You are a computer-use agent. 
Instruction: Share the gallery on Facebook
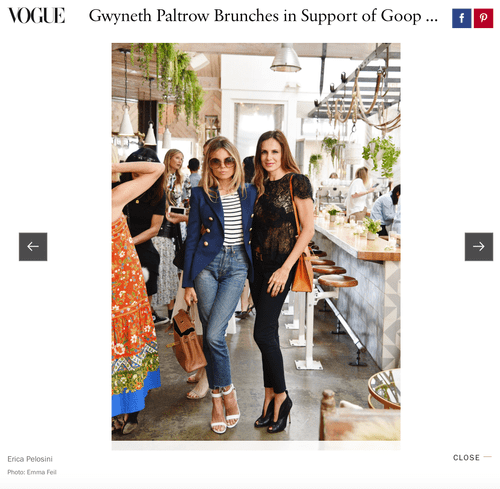point(461,18)
